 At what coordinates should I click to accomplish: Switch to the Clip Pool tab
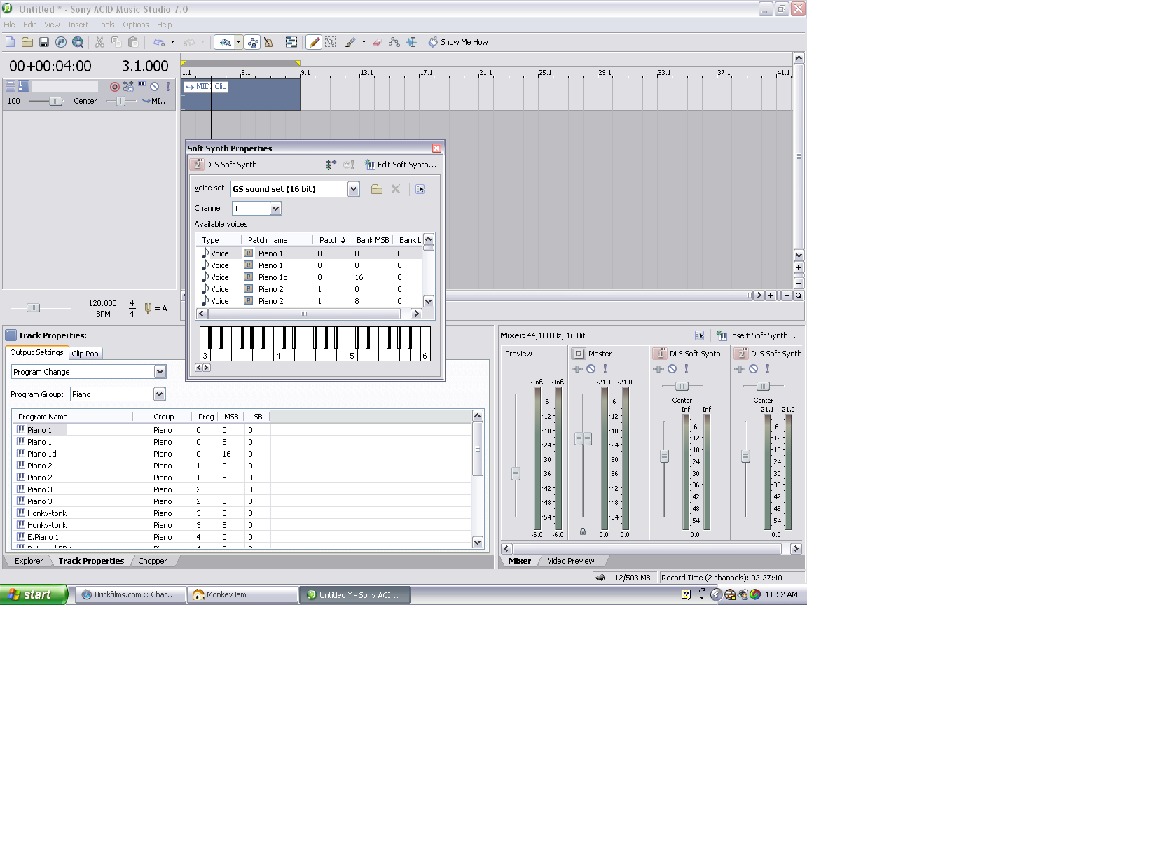click(85, 353)
